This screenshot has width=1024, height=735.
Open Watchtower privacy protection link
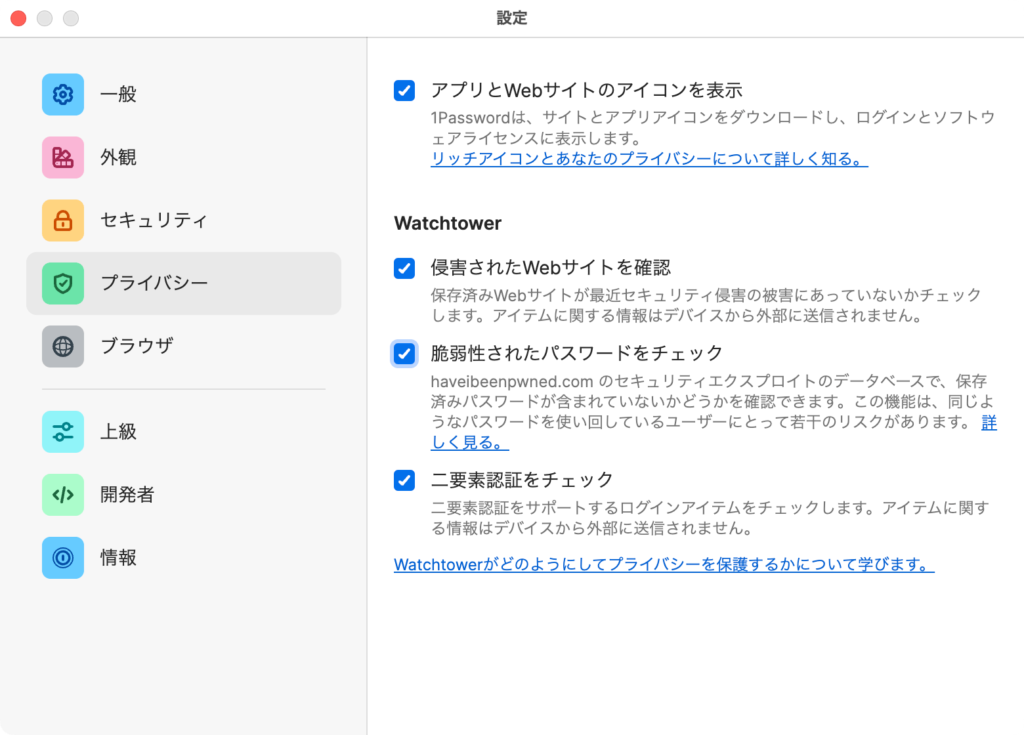(x=664, y=564)
